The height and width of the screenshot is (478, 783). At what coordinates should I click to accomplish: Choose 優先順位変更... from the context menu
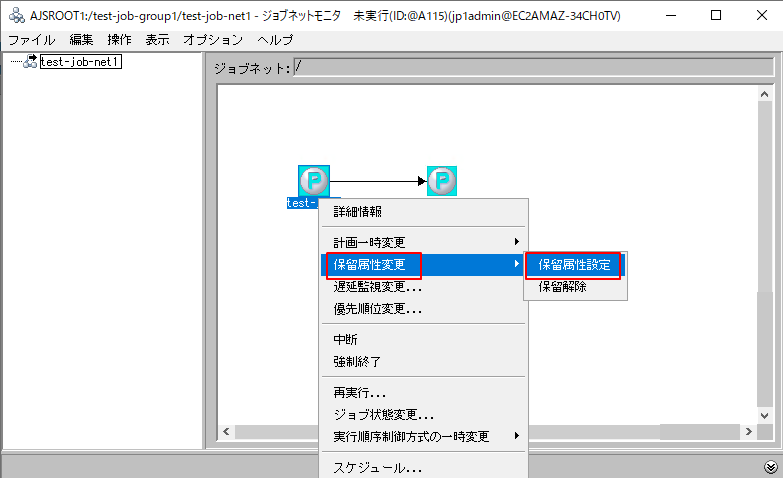pos(423,309)
